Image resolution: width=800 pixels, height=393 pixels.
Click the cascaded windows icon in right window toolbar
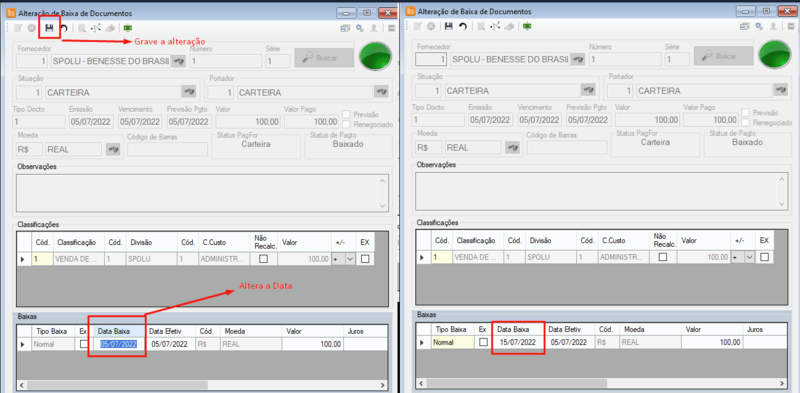click(x=744, y=27)
